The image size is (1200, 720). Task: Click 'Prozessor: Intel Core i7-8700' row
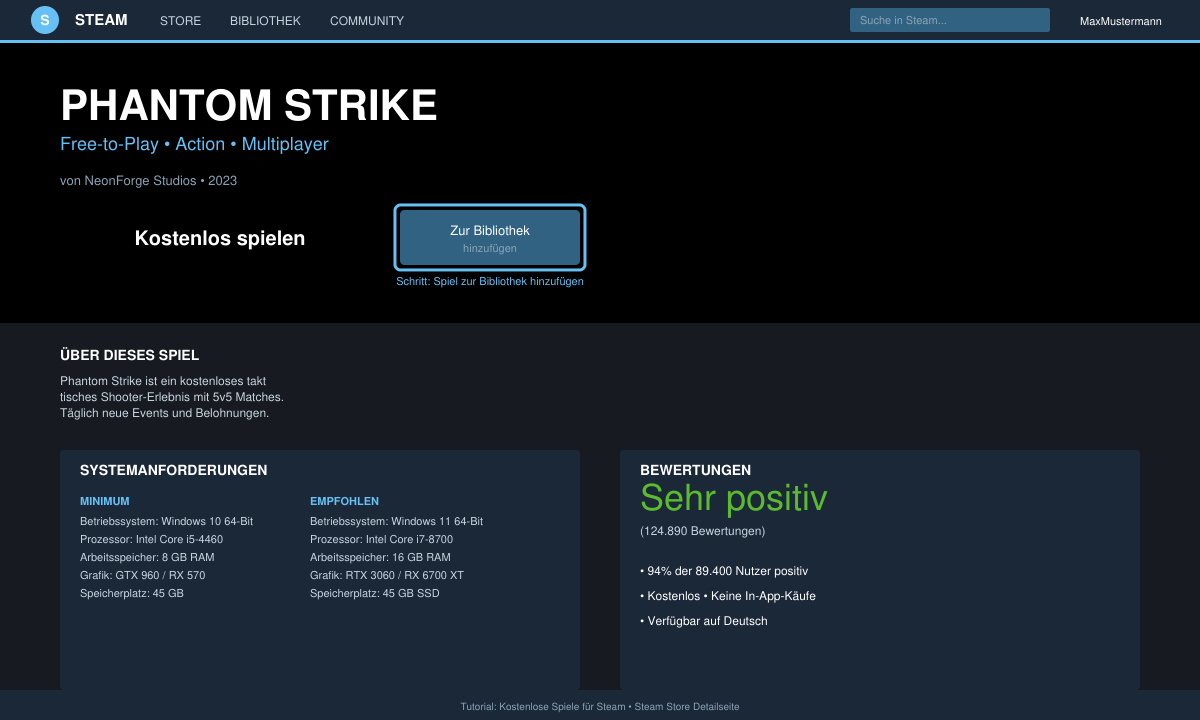click(381, 539)
